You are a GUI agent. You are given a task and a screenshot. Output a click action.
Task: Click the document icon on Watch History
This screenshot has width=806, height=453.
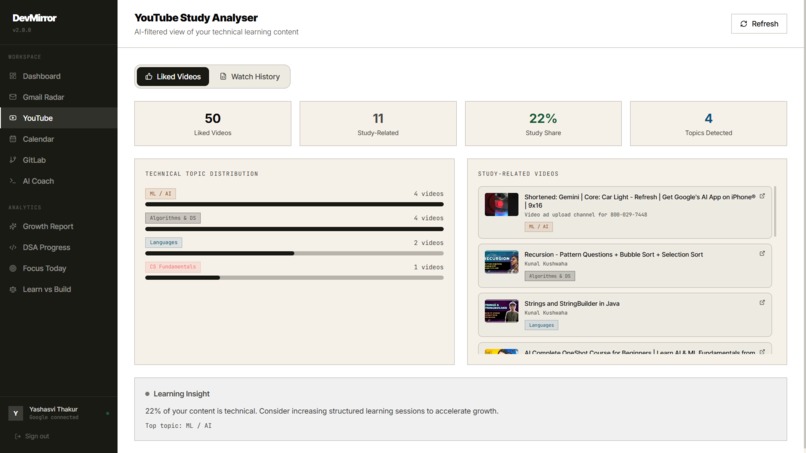(x=223, y=77)
